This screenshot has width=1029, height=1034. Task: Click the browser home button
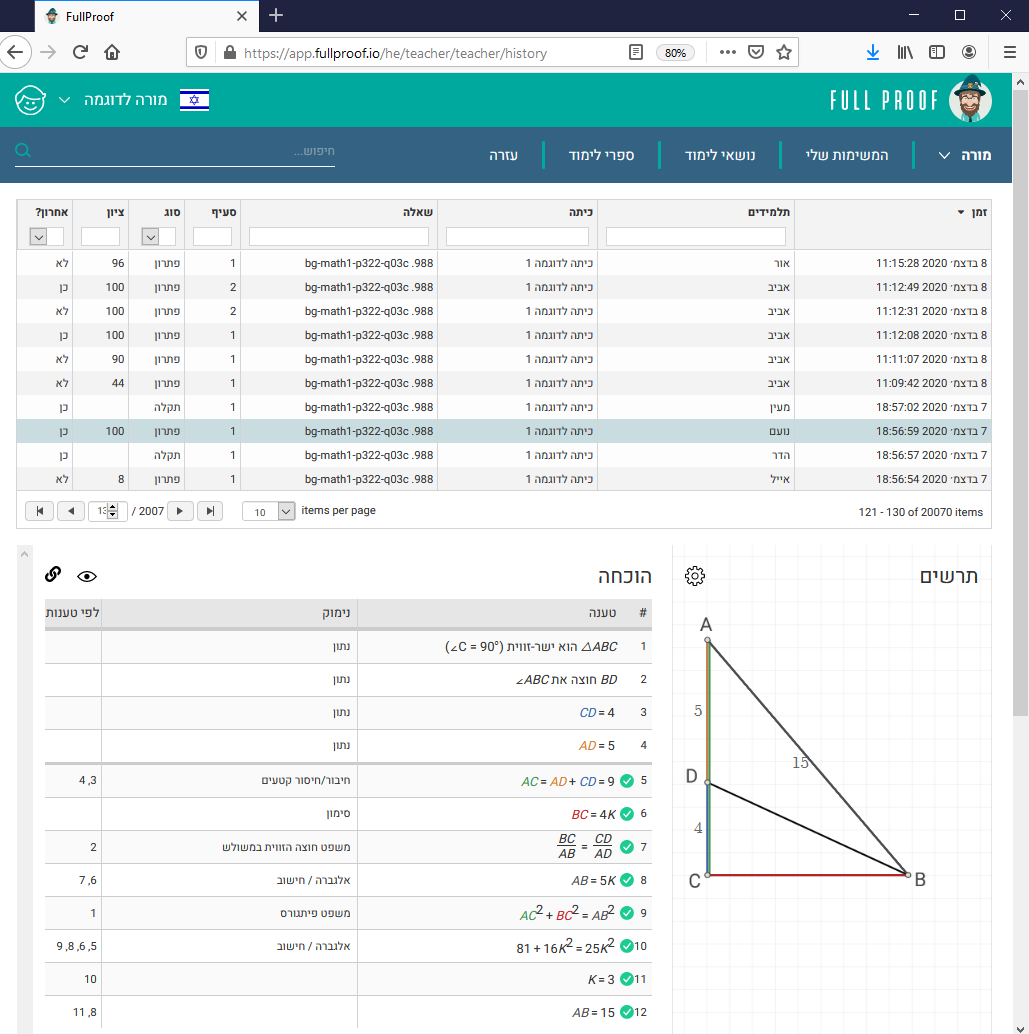112,52
